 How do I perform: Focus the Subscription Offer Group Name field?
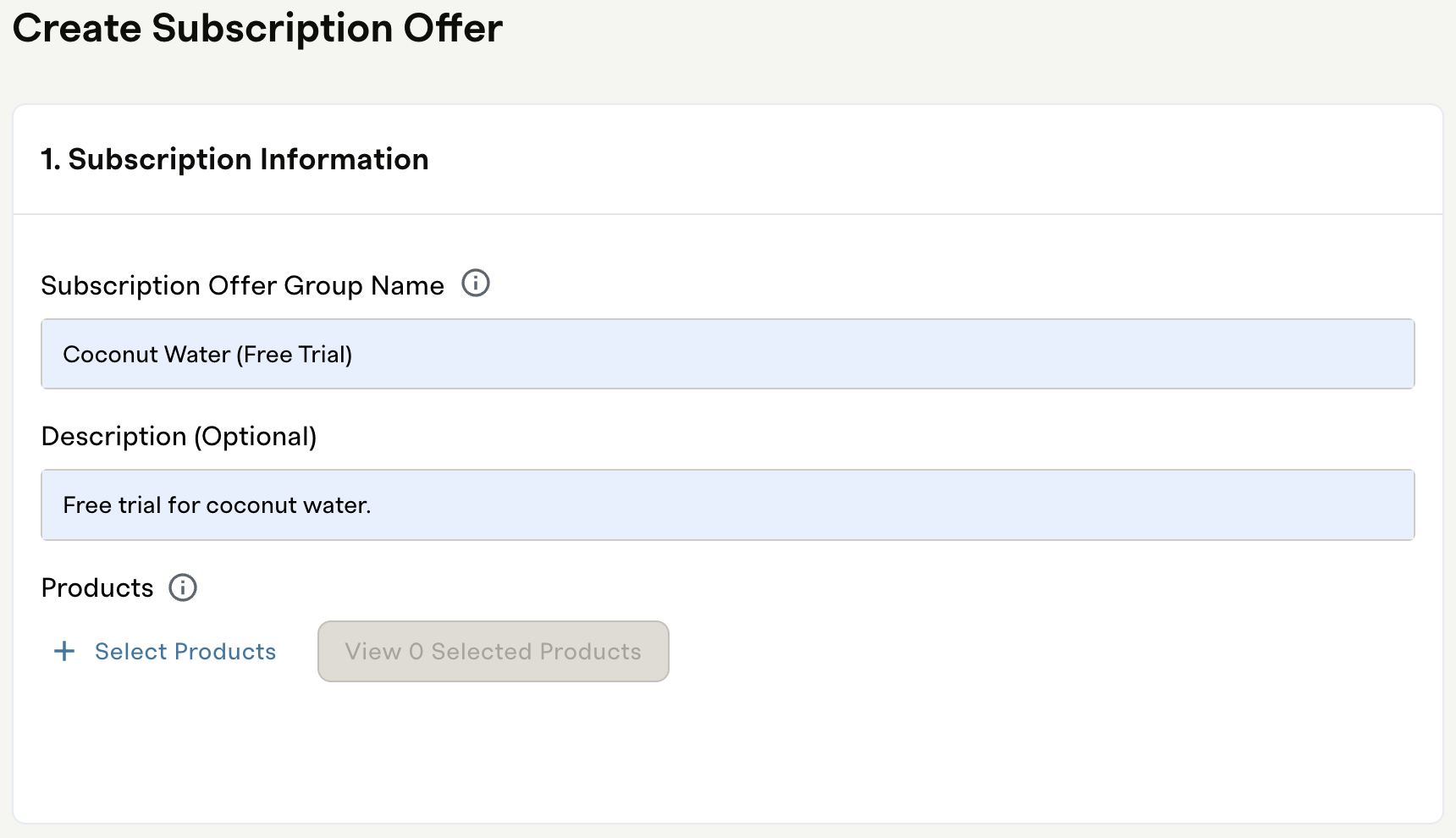click(x=728, y=354)
